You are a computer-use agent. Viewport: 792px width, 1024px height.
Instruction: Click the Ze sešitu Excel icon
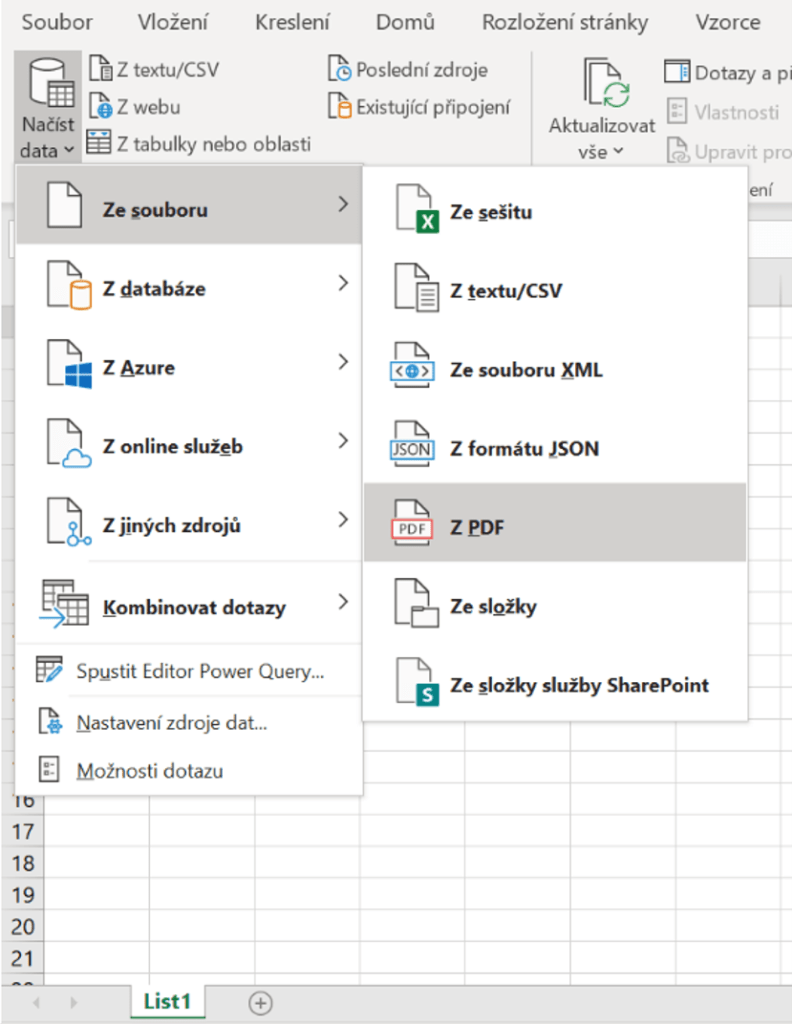[x=412, y=211]
